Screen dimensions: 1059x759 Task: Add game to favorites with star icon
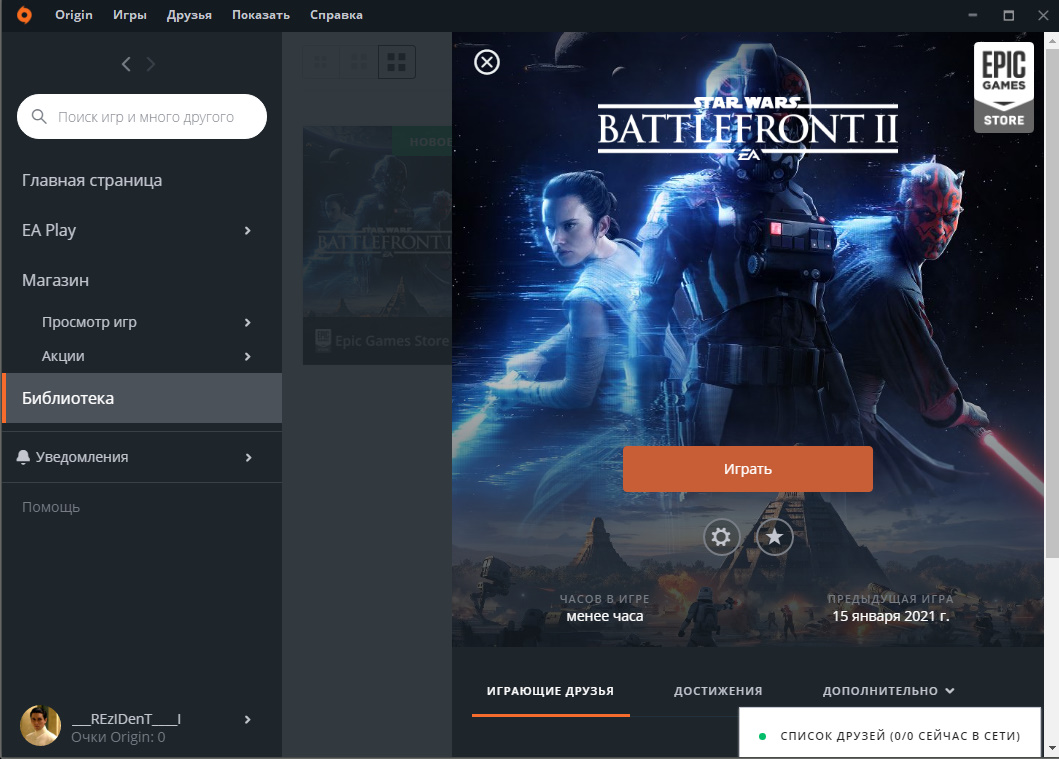point(775,537)
